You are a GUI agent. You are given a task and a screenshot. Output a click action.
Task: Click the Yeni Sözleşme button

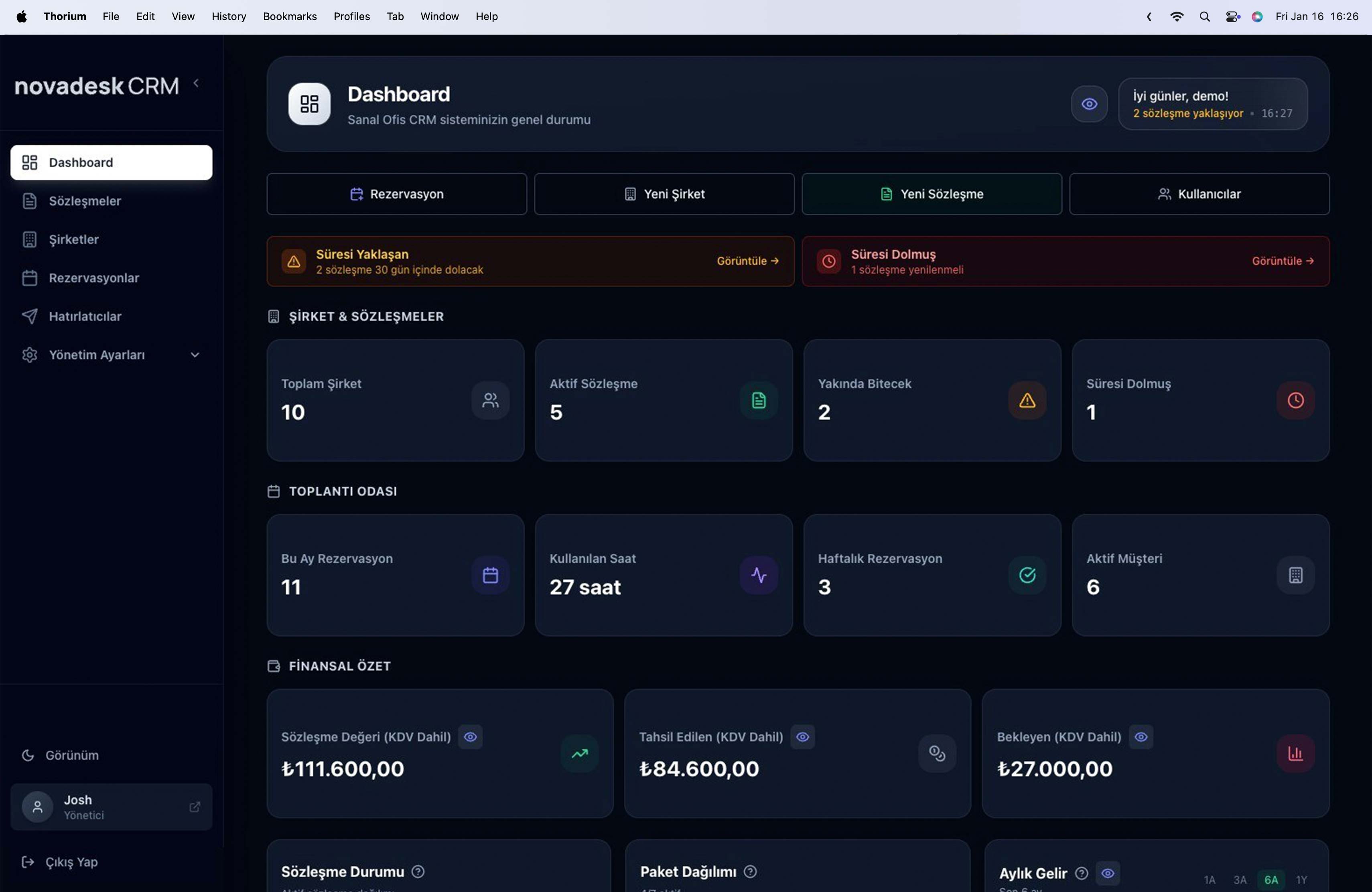931,194
